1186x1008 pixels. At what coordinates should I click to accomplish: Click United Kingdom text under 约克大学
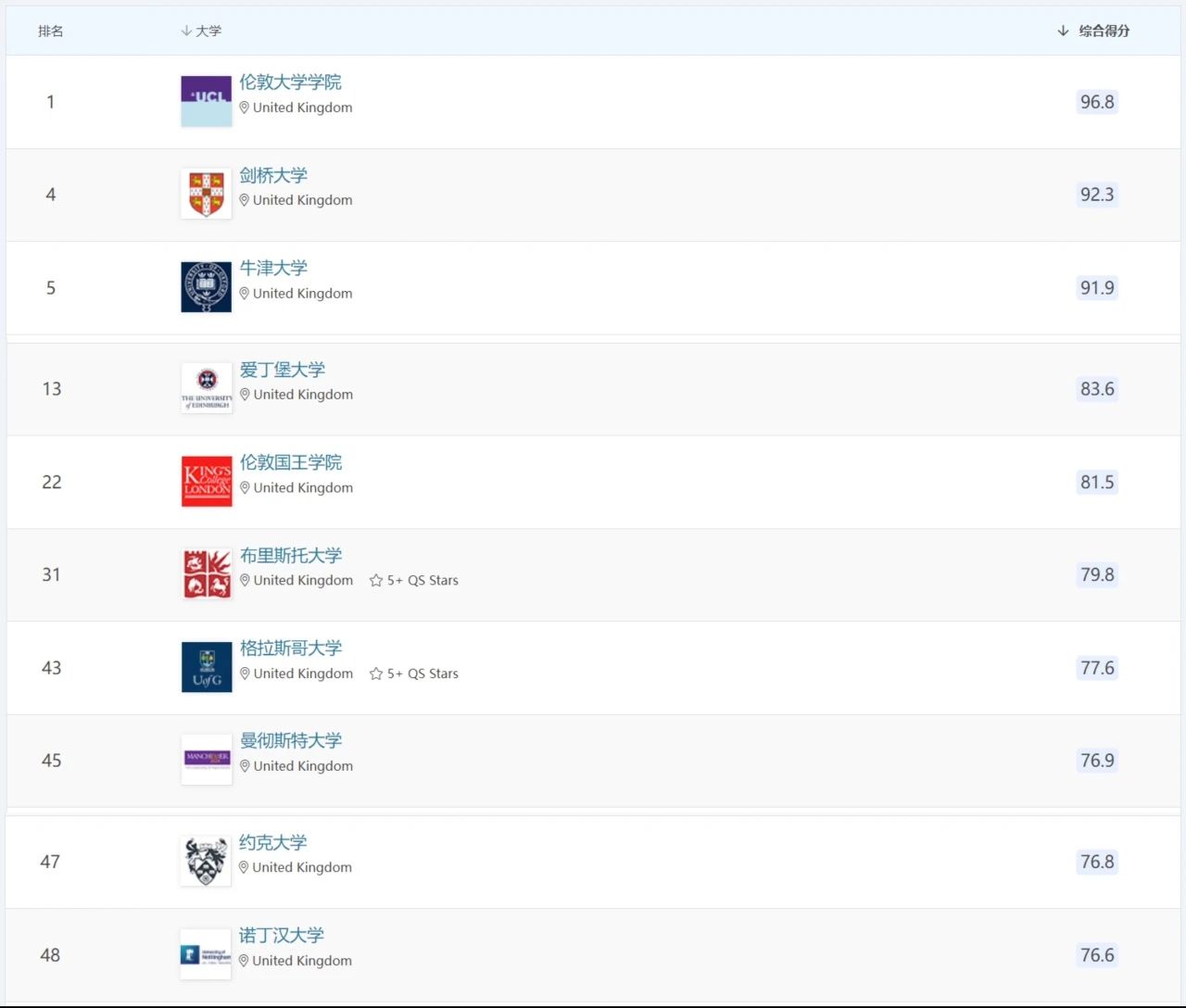(x=302, y=867)
